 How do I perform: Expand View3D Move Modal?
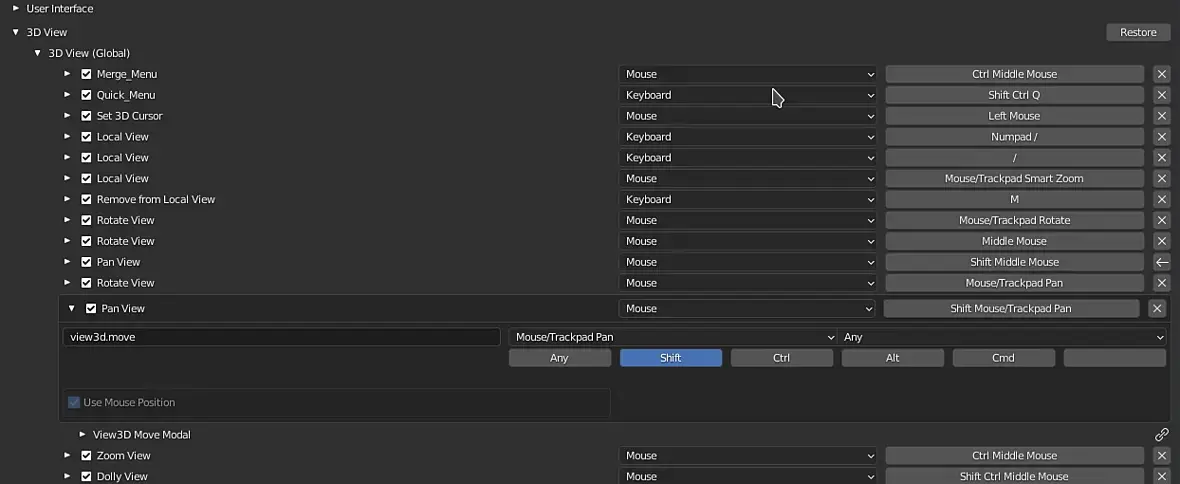[82, 434]
